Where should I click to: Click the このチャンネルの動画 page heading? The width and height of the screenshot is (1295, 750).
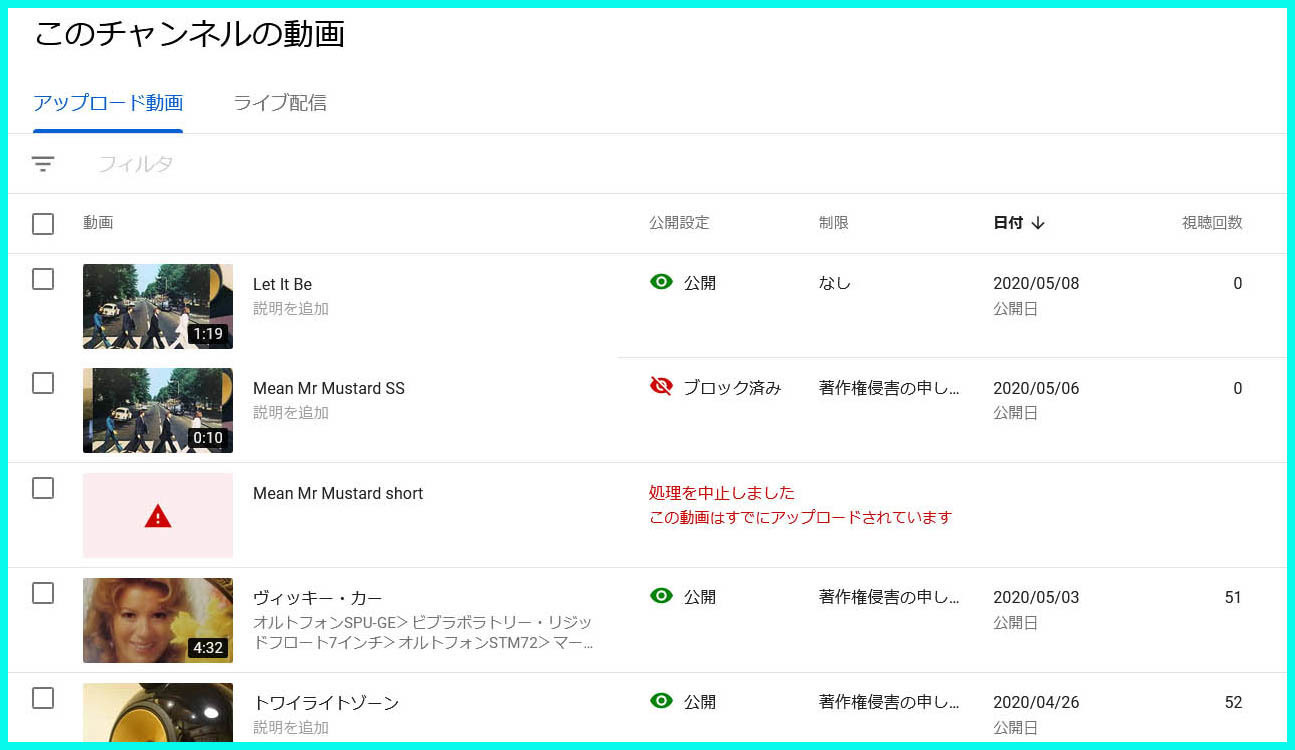(190, 33)
